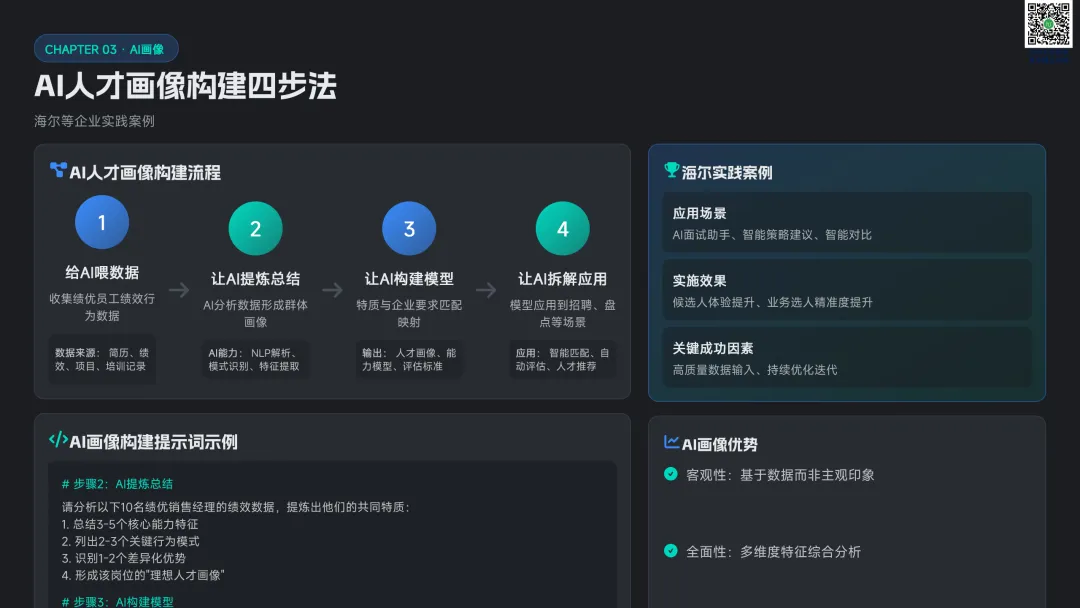The height and width of the screenshot is (608, 1080).
Task: Click the 特质与企业要求匹配映射 description
Action: point(409,313)
